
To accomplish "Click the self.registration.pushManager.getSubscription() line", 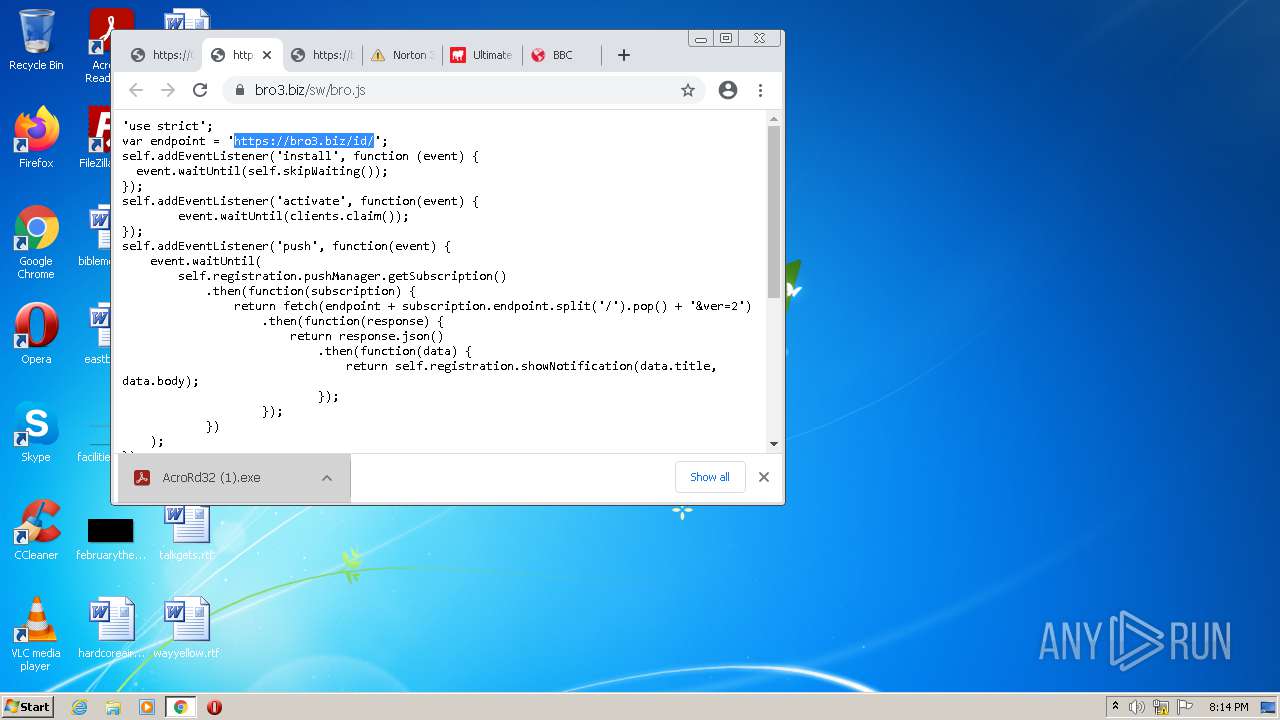I will 342,276.
